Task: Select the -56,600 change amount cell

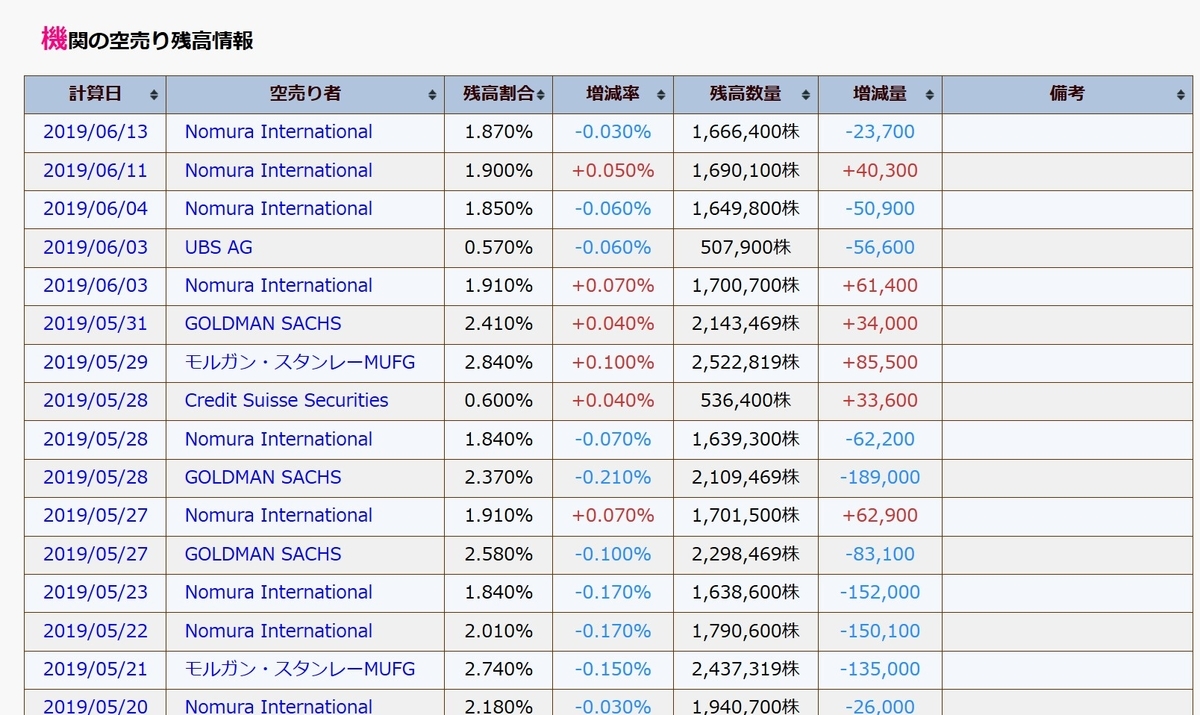Action: click(x=880, y=247)
